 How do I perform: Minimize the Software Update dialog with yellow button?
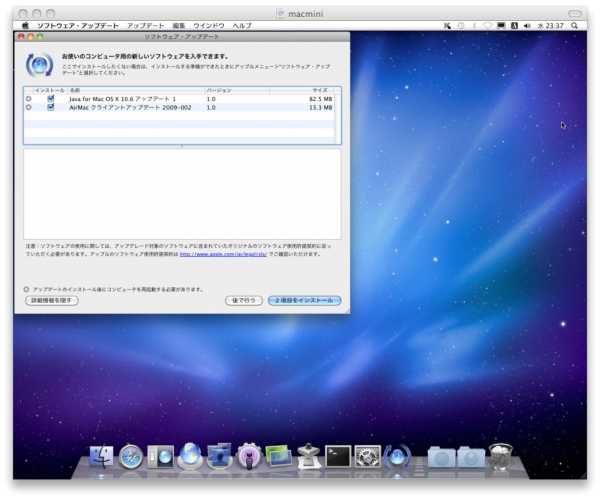pyautogui.click(x=31, y=37)
